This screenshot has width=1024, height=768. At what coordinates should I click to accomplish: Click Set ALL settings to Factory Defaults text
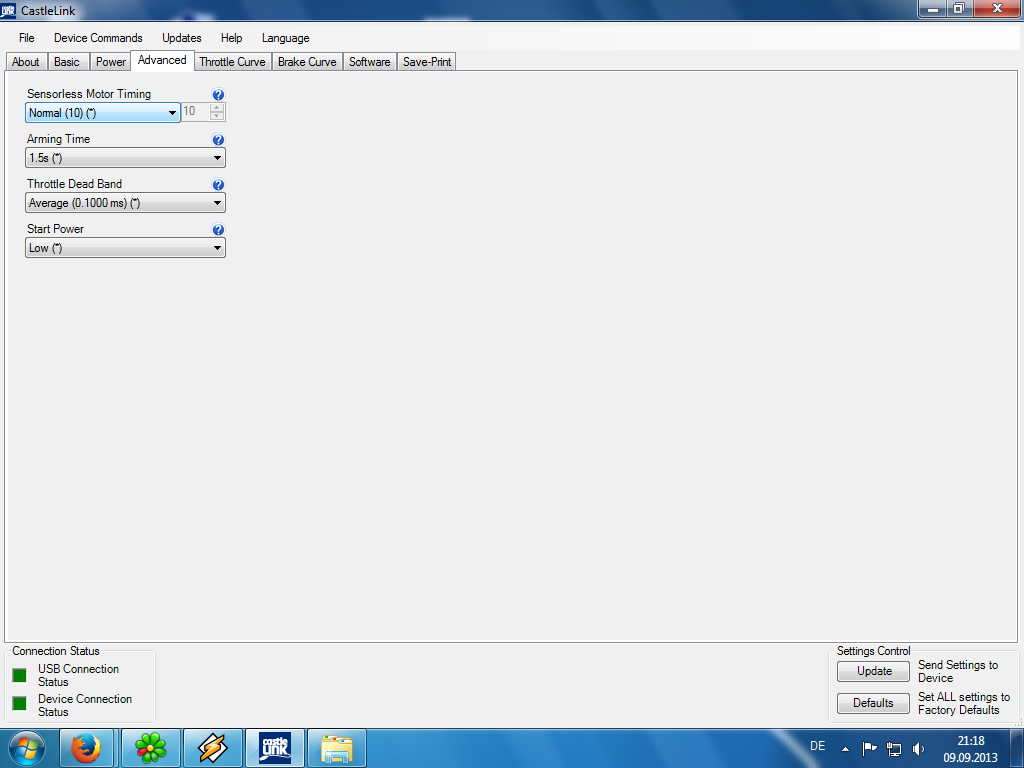pyautogui.click(x=964, y=703)
